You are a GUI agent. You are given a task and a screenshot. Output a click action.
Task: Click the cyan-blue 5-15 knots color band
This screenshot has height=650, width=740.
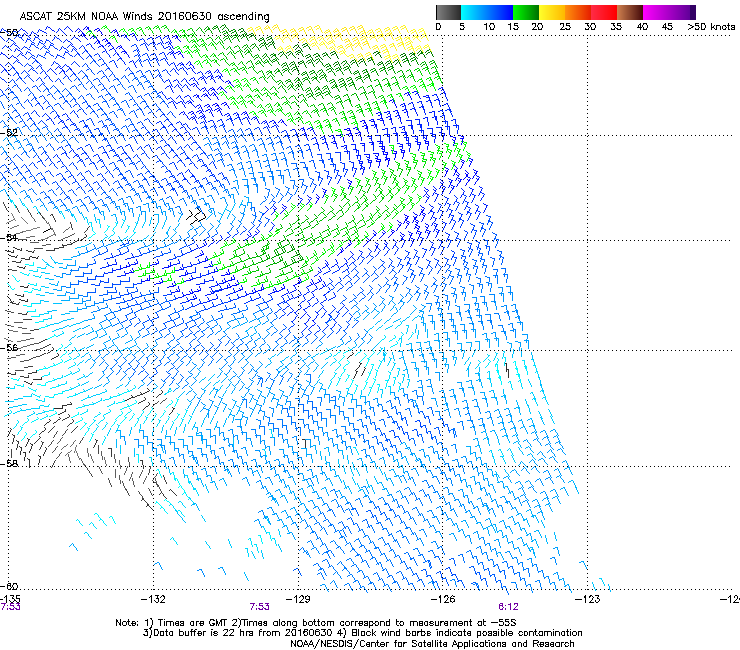pos(487,12)
